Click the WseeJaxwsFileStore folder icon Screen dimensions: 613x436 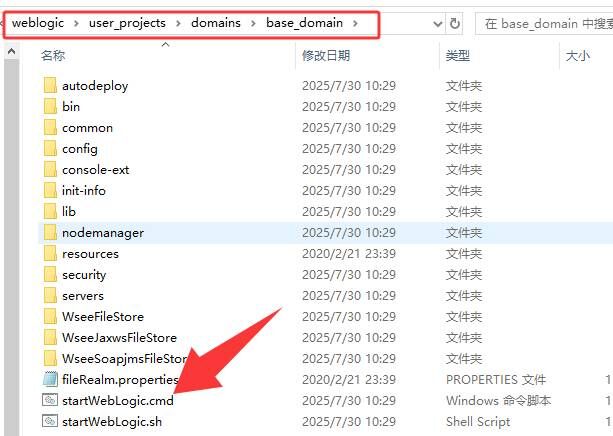click(50, 337)
